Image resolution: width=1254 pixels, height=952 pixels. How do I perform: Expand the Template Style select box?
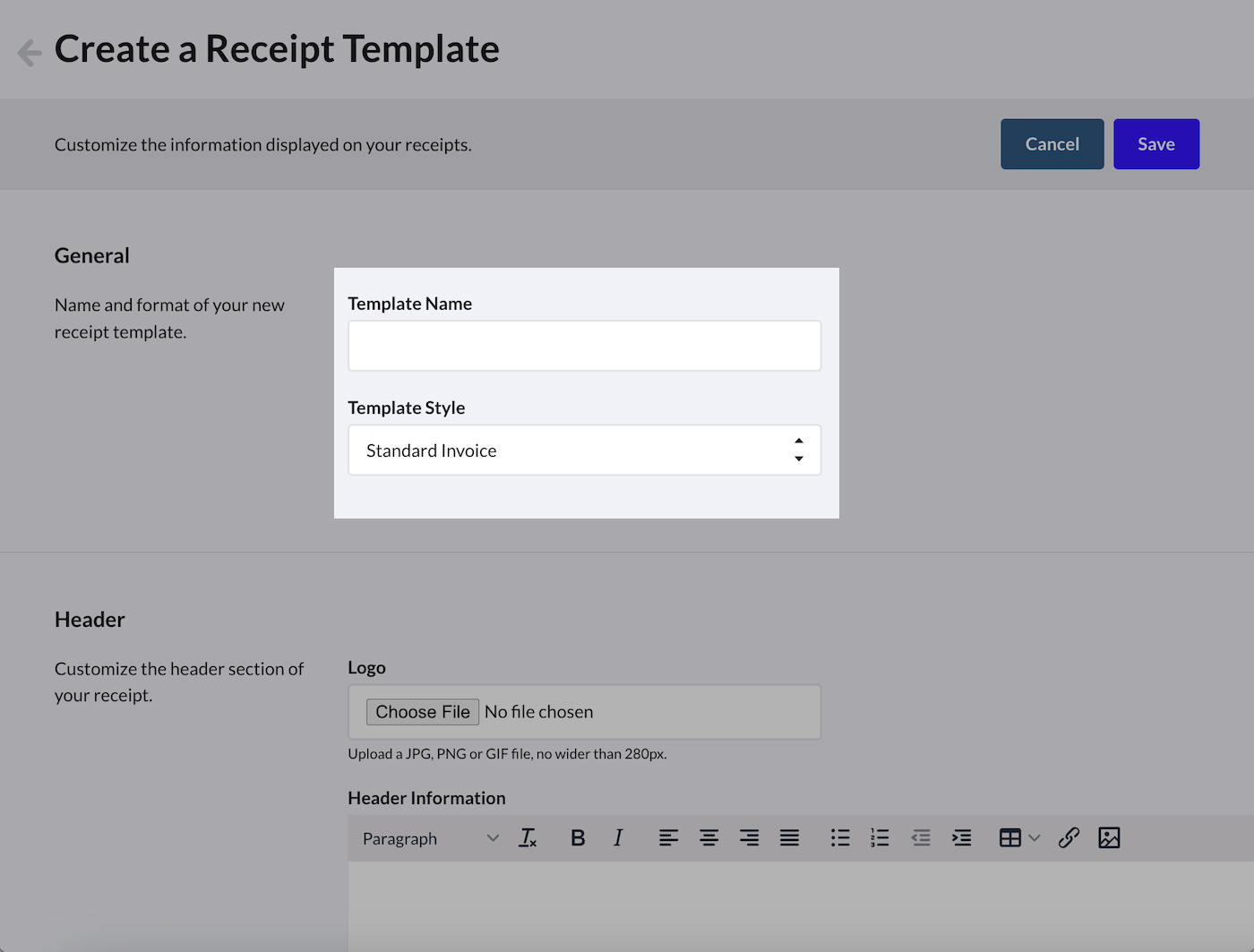(x=584, y=450)
